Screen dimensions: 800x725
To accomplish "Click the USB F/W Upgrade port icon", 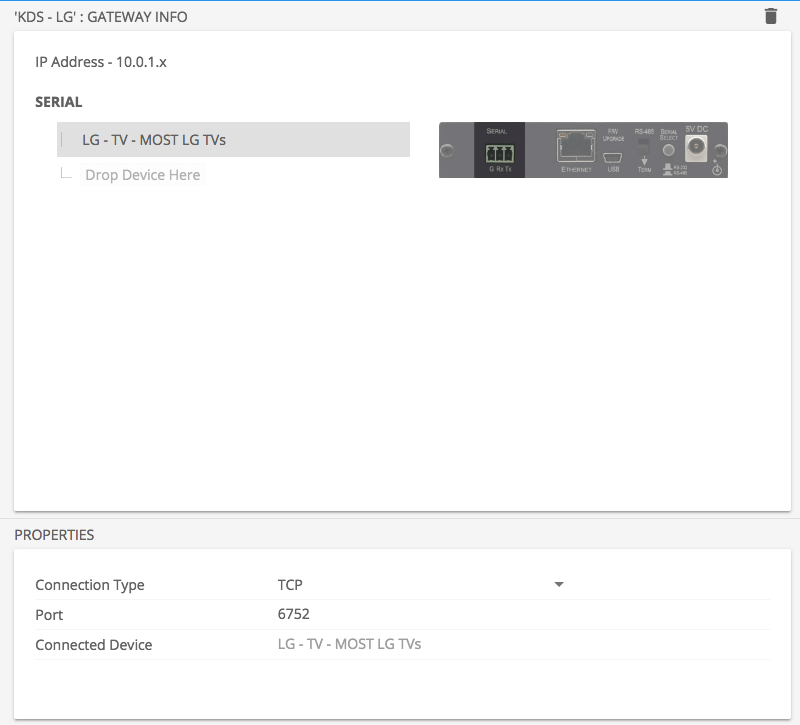I will click(613, 158).
